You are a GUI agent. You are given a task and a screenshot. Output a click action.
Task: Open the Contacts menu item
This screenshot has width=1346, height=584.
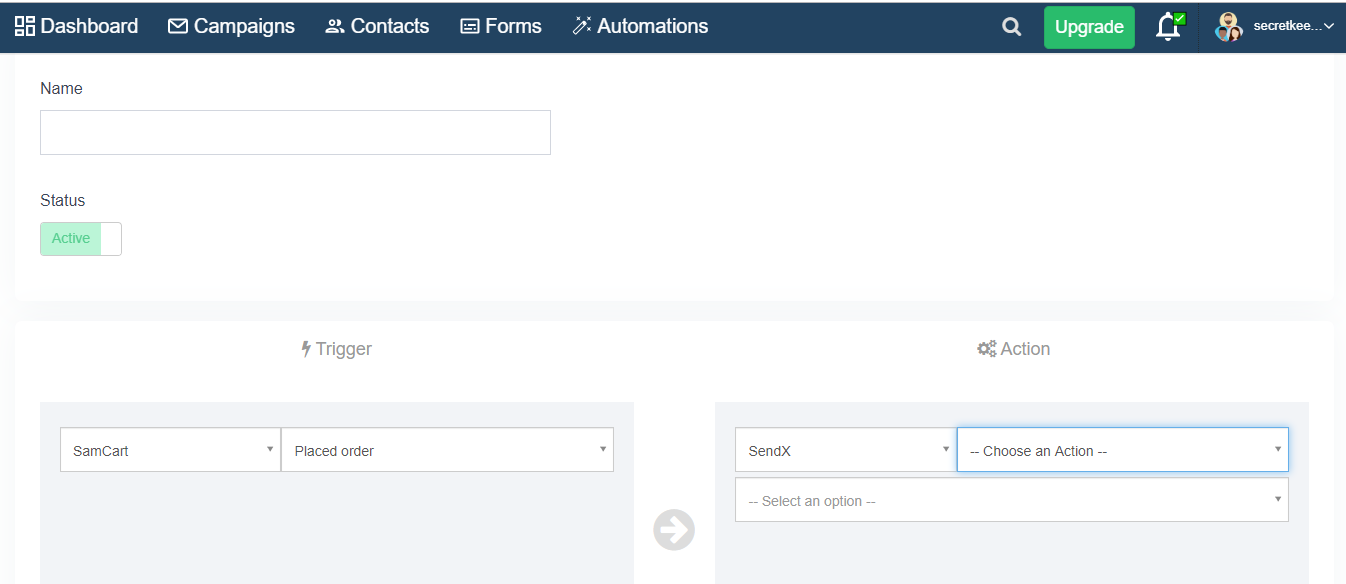point(377,27)
